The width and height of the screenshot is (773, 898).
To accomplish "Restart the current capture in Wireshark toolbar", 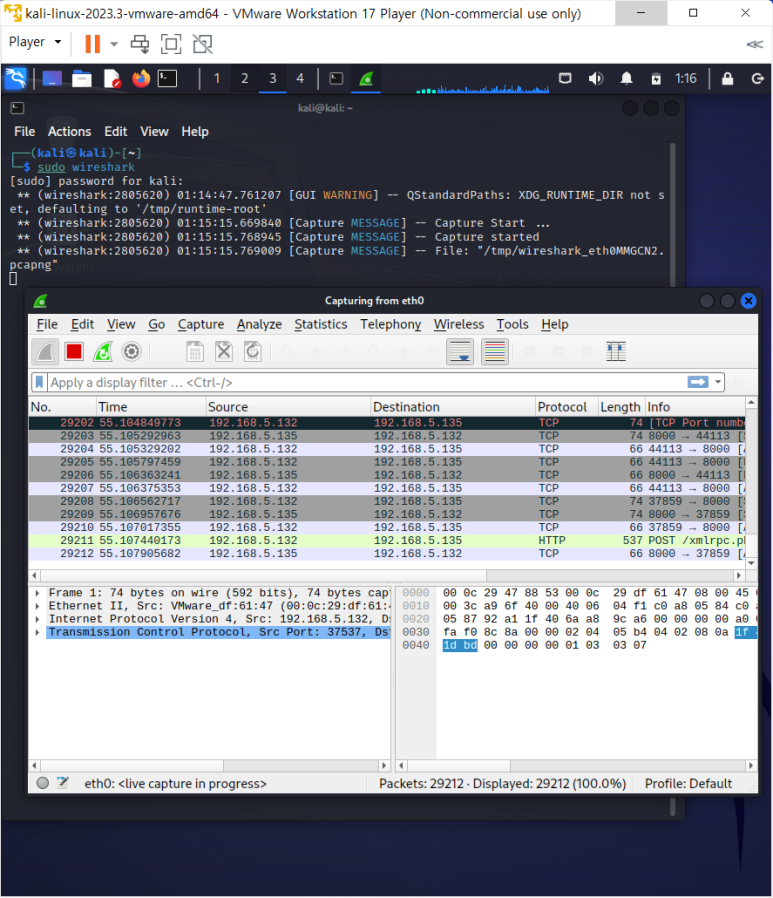I will 102,352.
